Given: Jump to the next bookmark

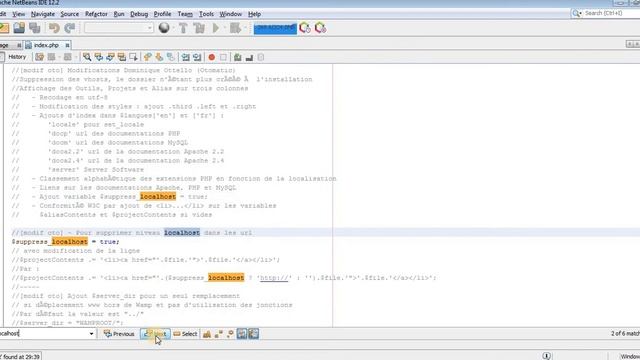Looking at the screenshot, I should [x=159, y=57].
